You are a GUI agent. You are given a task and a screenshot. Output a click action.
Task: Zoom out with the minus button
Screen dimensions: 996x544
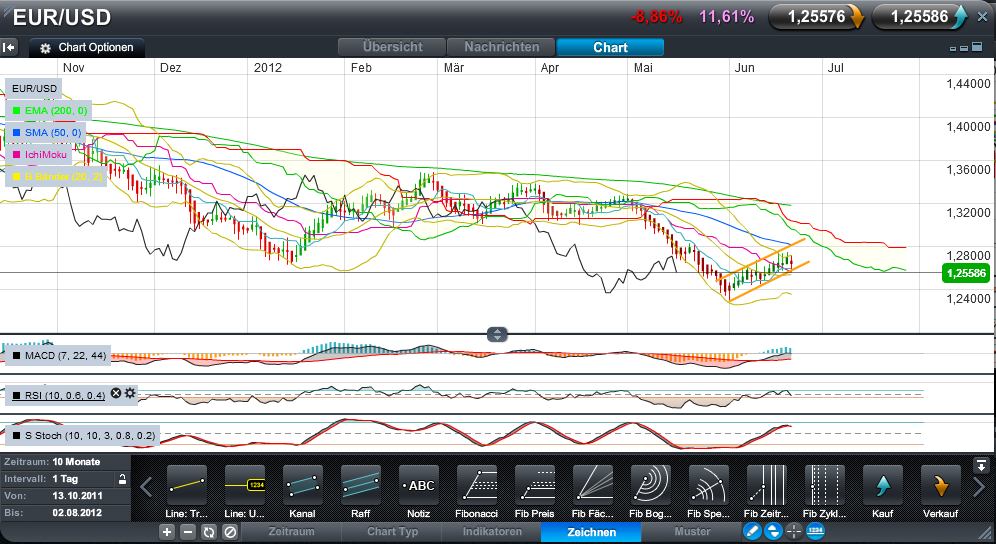[x=187, y=533]
